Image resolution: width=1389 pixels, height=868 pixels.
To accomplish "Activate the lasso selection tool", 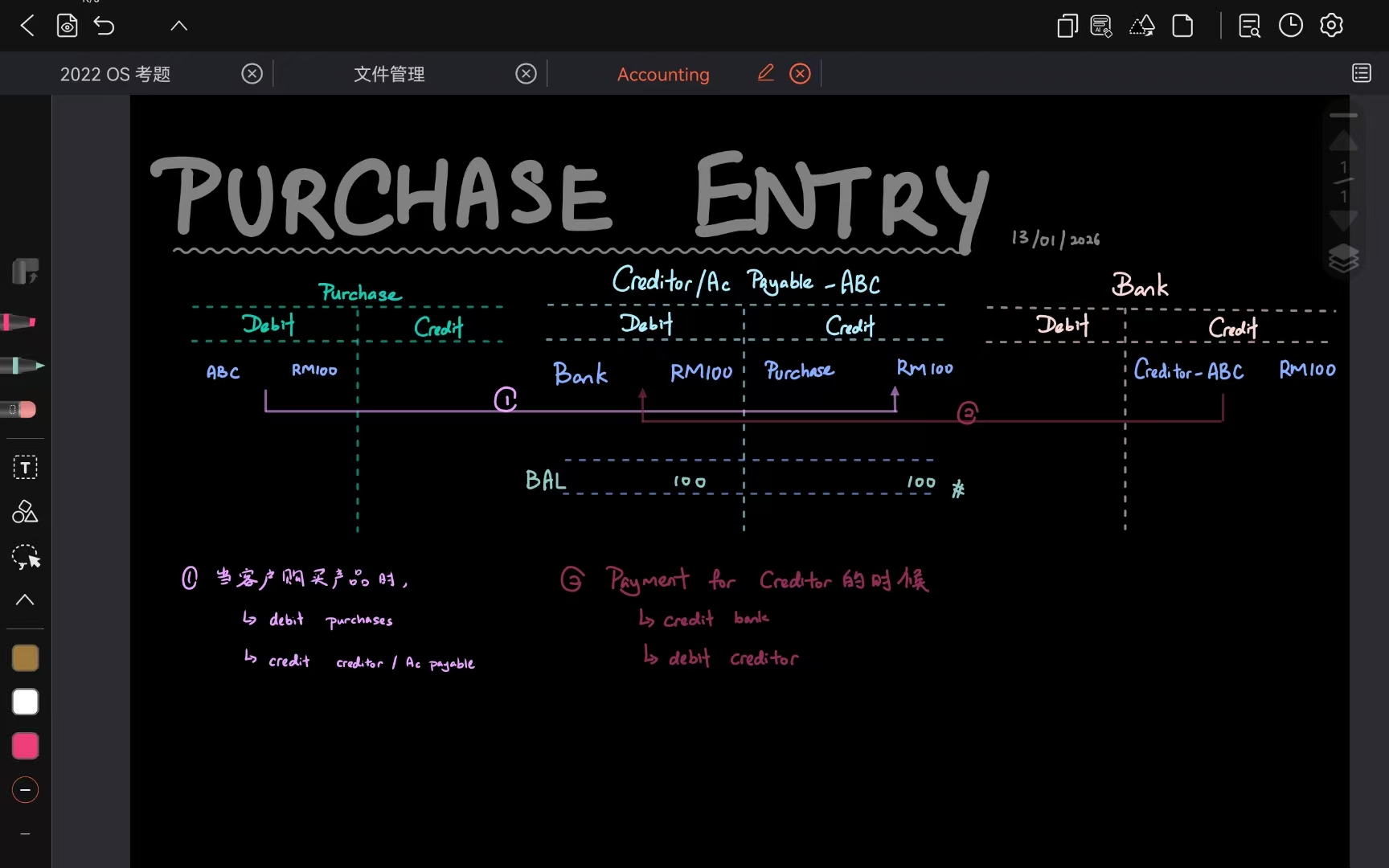I will 24,557.
